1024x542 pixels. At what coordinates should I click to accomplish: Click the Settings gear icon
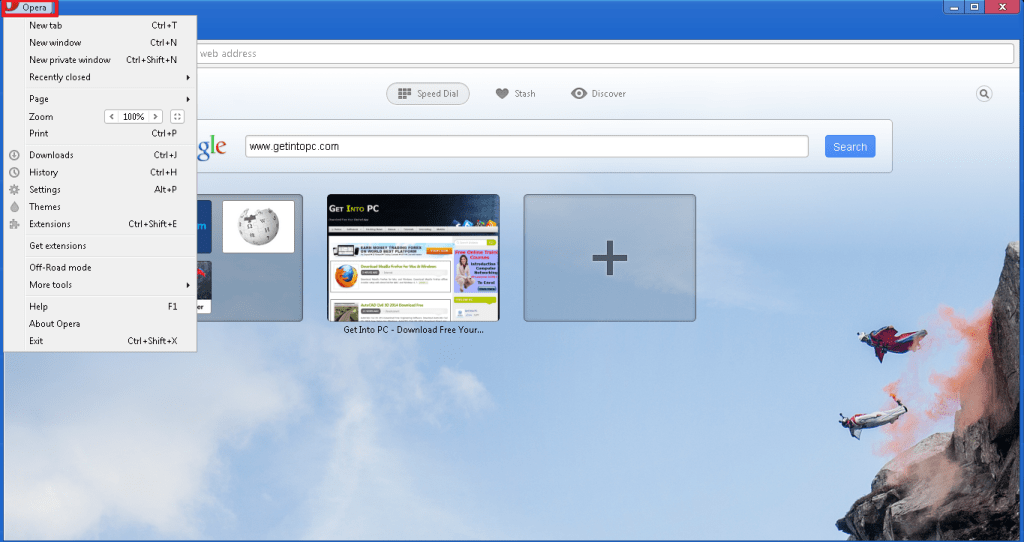14,189
